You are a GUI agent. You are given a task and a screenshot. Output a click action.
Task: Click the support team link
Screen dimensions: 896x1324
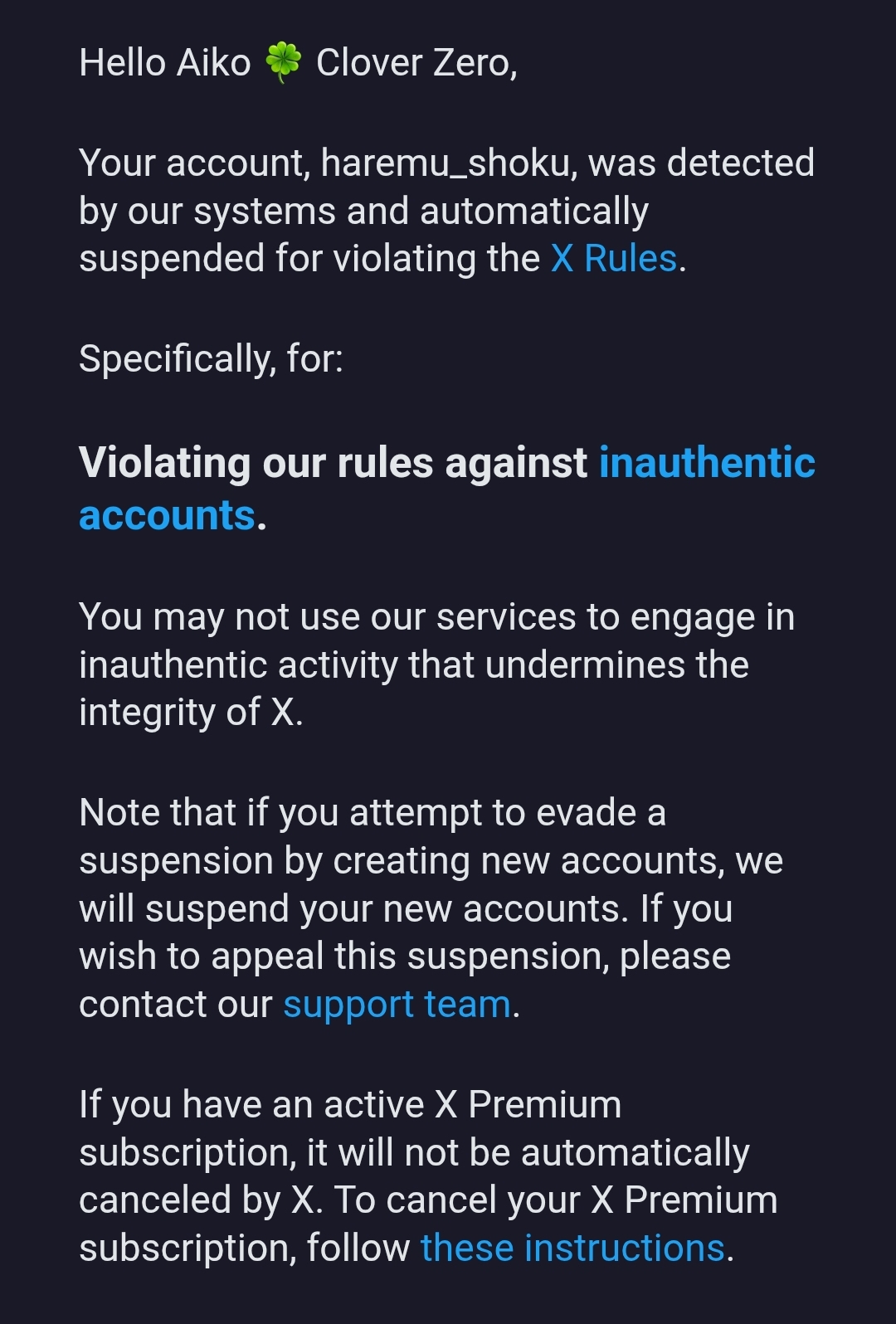click(x=397, y=1005)
